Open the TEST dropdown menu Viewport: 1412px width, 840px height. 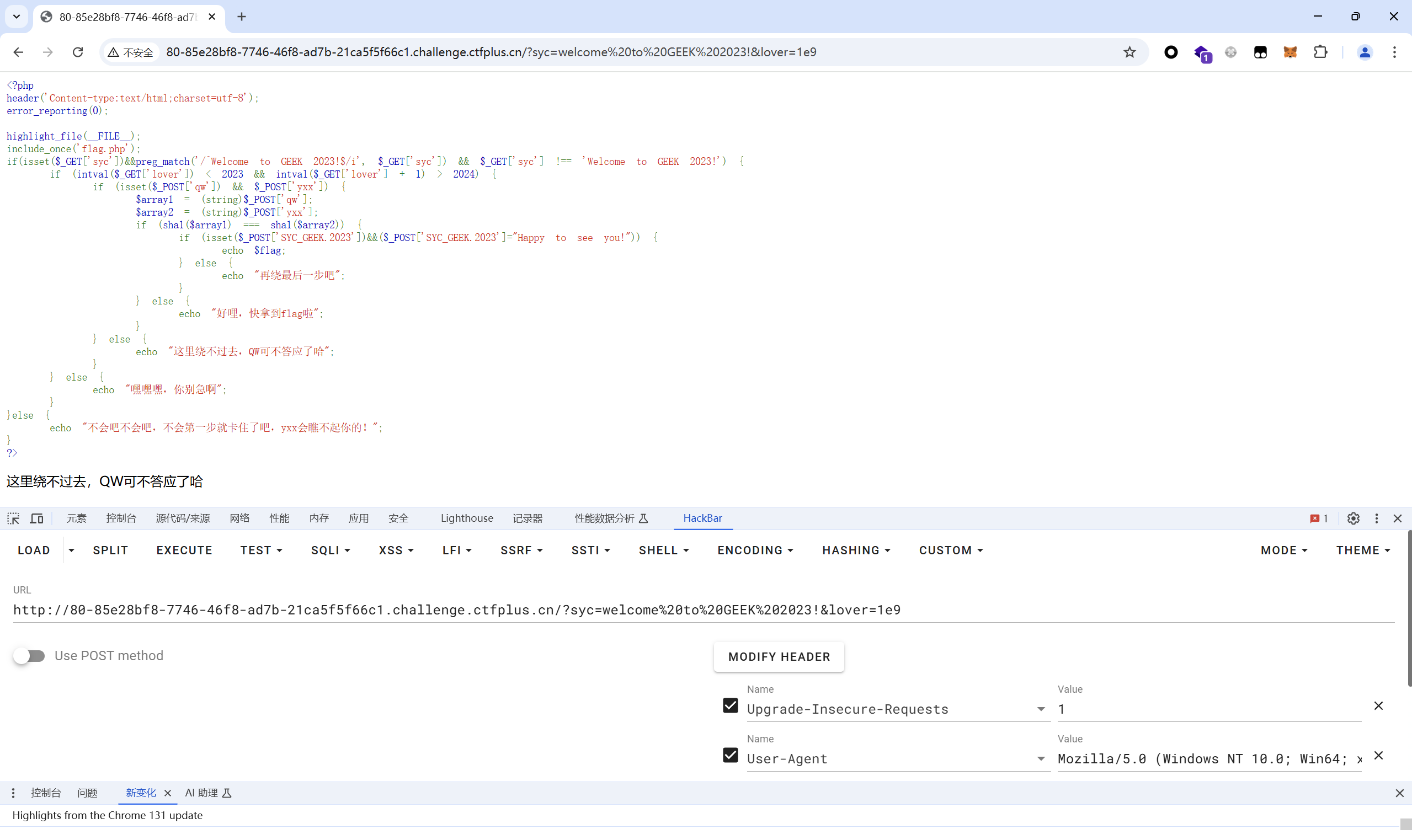click(262, 550)
